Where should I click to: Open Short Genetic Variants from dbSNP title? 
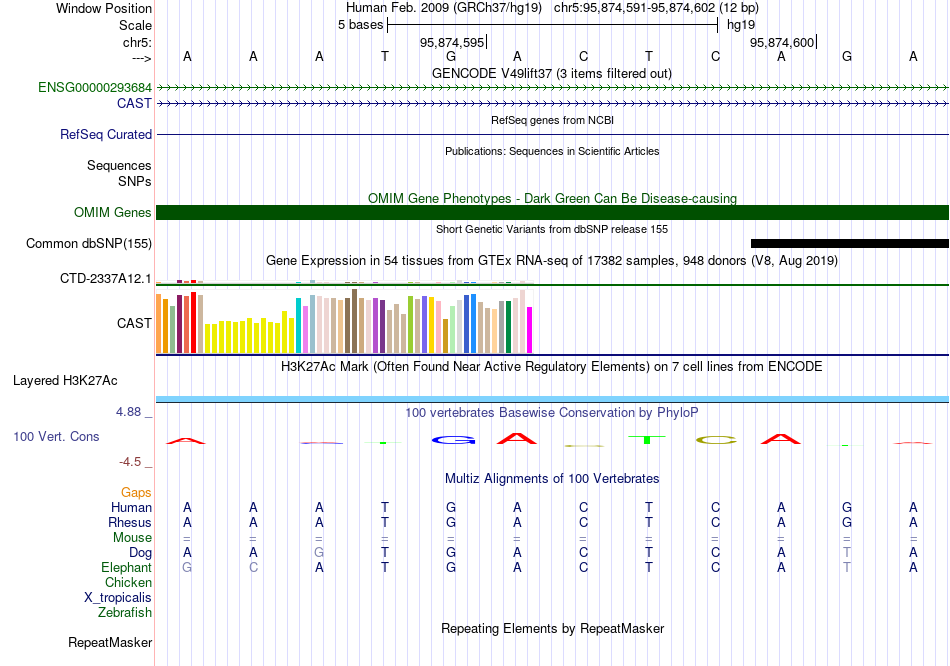[552, 229]
